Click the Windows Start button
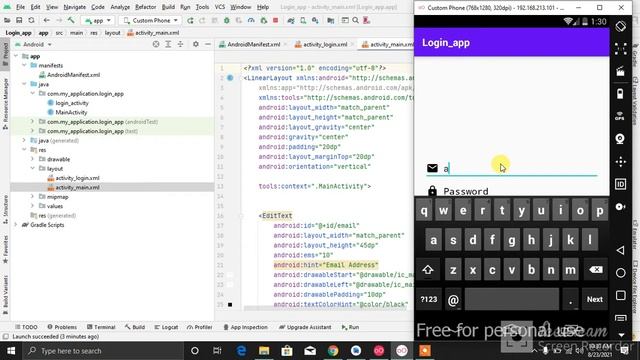Screen dimensions: 640x360 (x=11, y=351)
